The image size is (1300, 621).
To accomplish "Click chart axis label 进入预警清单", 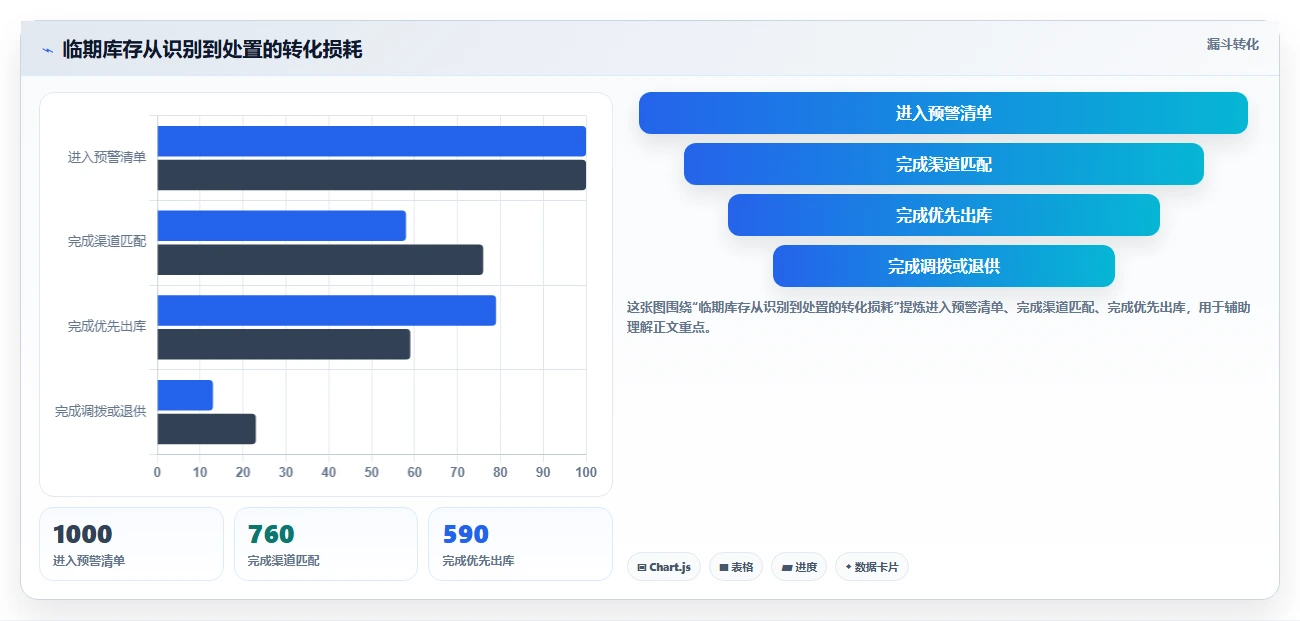I will (x=107, y=157).
